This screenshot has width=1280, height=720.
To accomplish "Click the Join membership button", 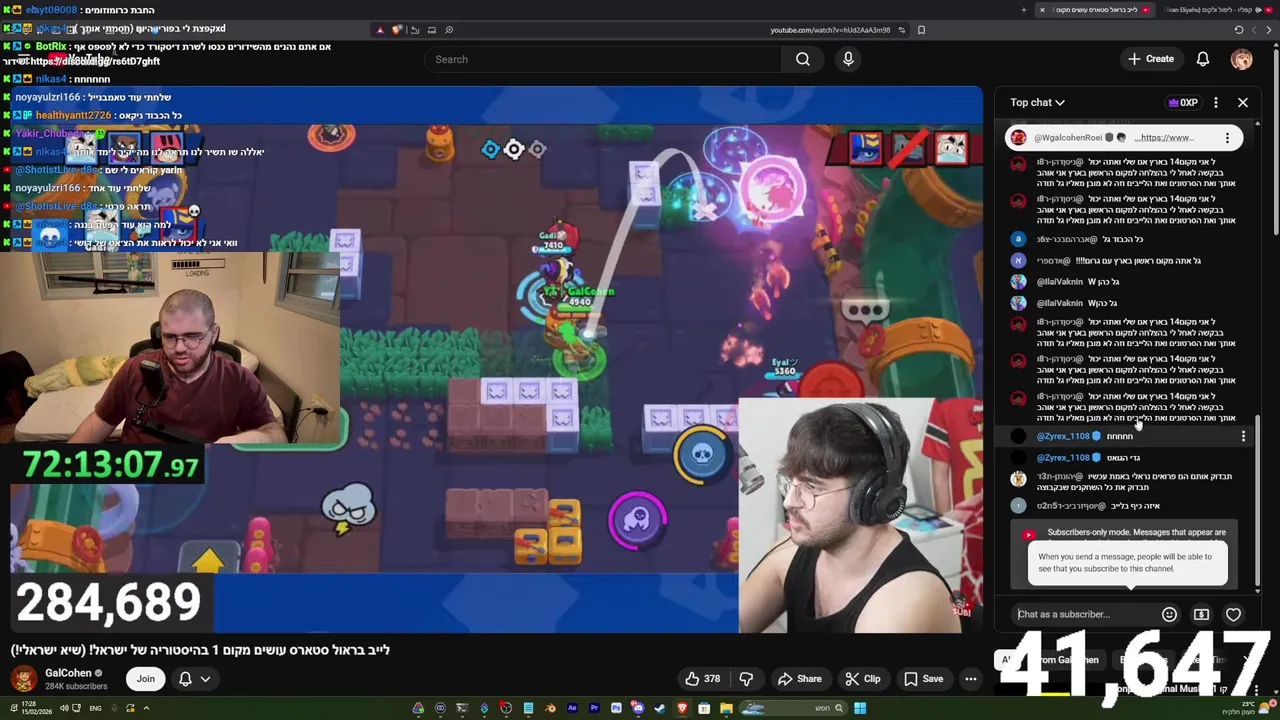I will tap(146, 679).
